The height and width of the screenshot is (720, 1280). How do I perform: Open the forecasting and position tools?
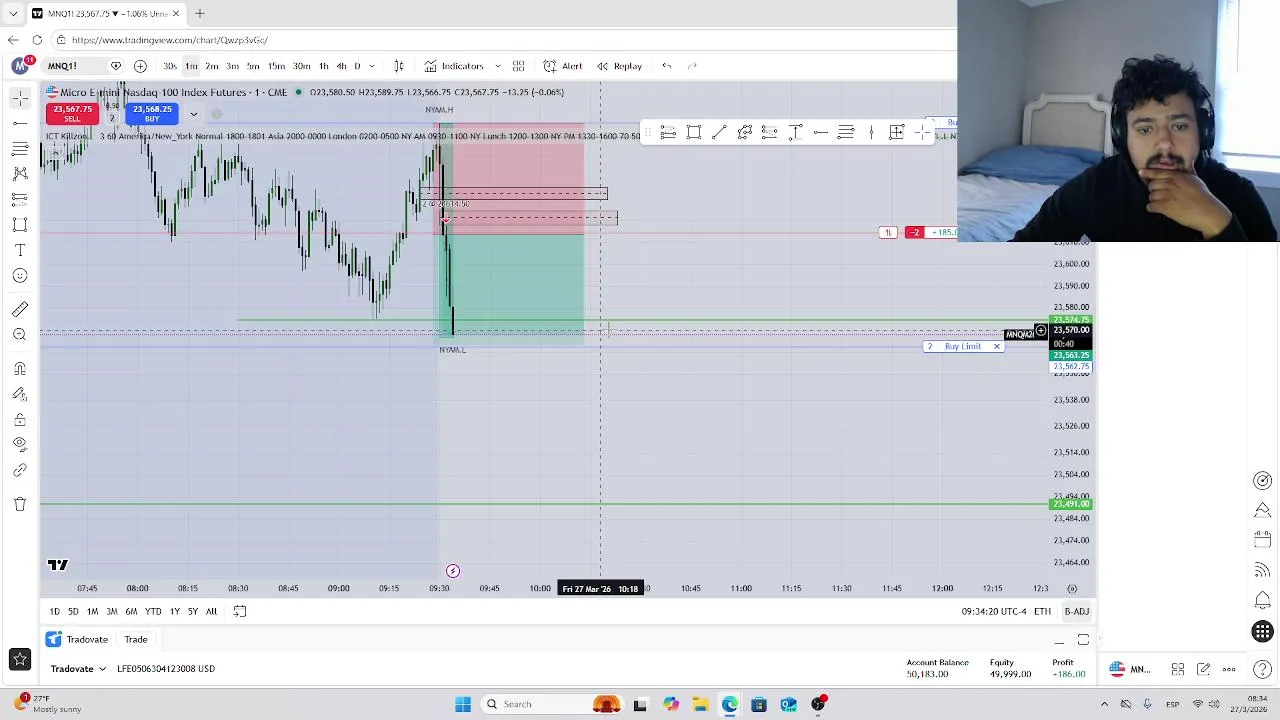click(20, 199)
